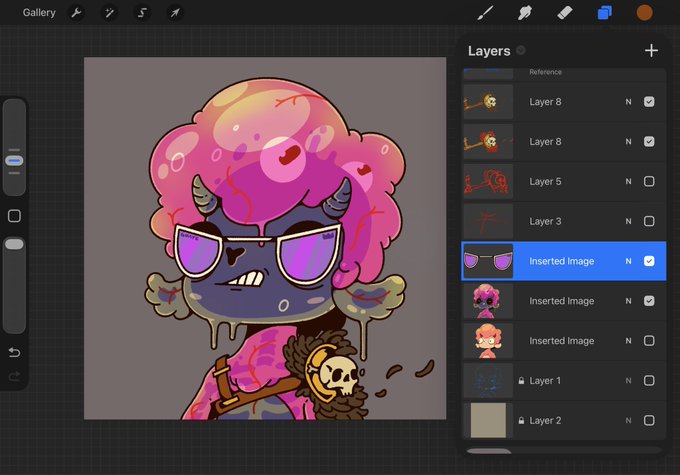Screen dimensions: 680x475
Task: Hide the purple character Inserted Image layer
Action: (x=649, y=301)
